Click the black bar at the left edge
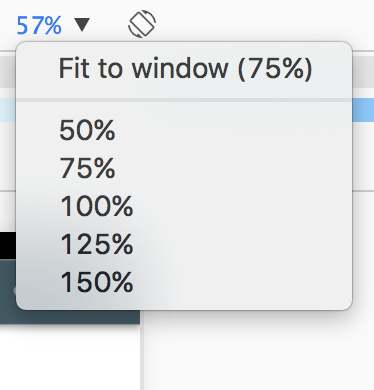374x390 pixels. coord(8,246)
